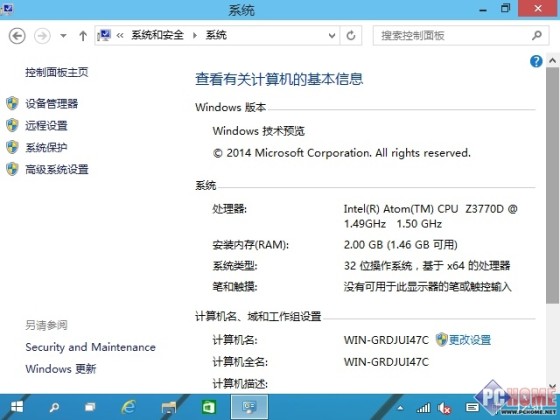Click the muted volume tray icon

click(x=445, y=408)
